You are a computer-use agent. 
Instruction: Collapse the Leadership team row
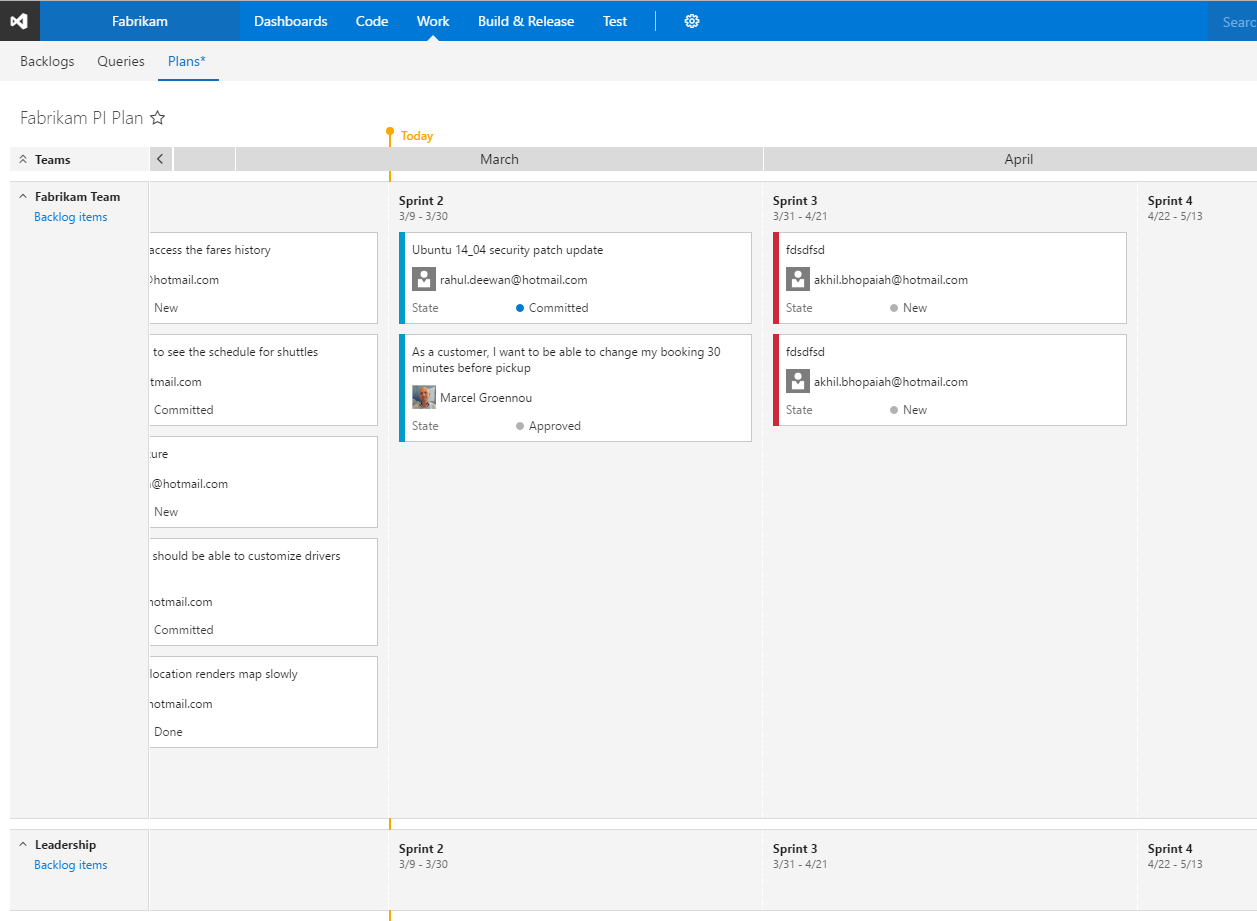(21, 844)
